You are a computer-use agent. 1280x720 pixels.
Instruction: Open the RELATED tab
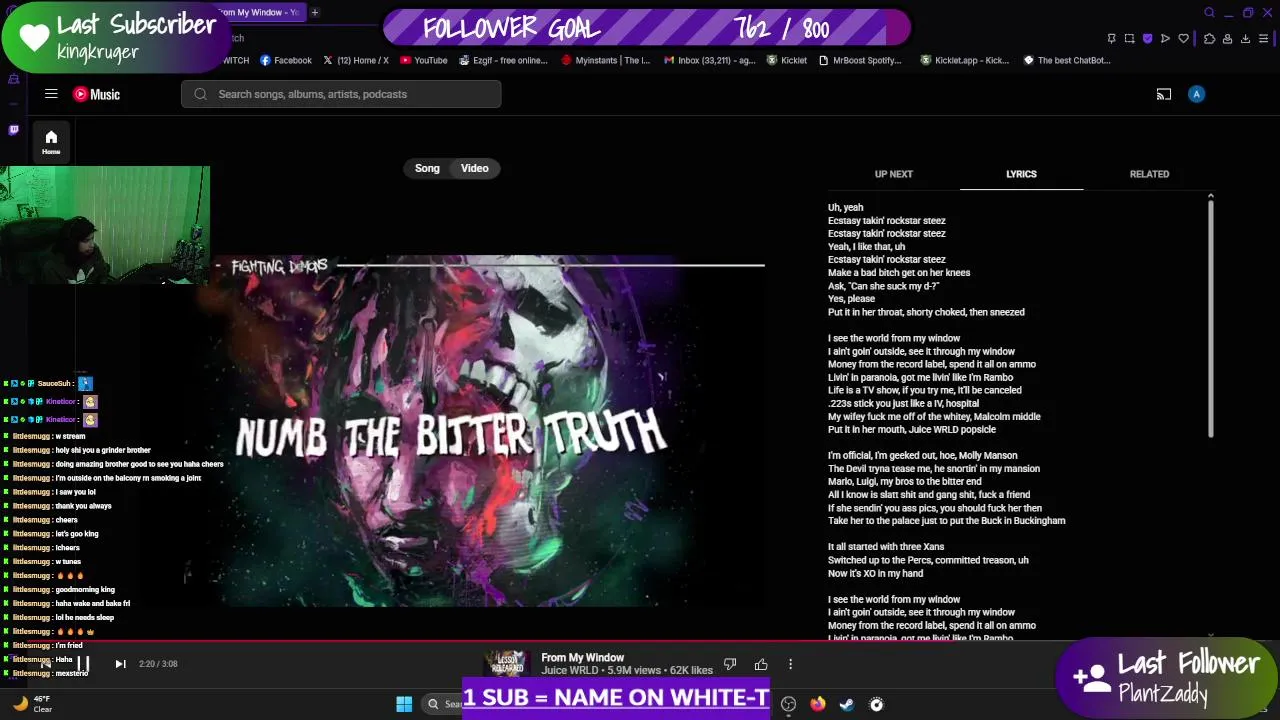point(1149,174)
